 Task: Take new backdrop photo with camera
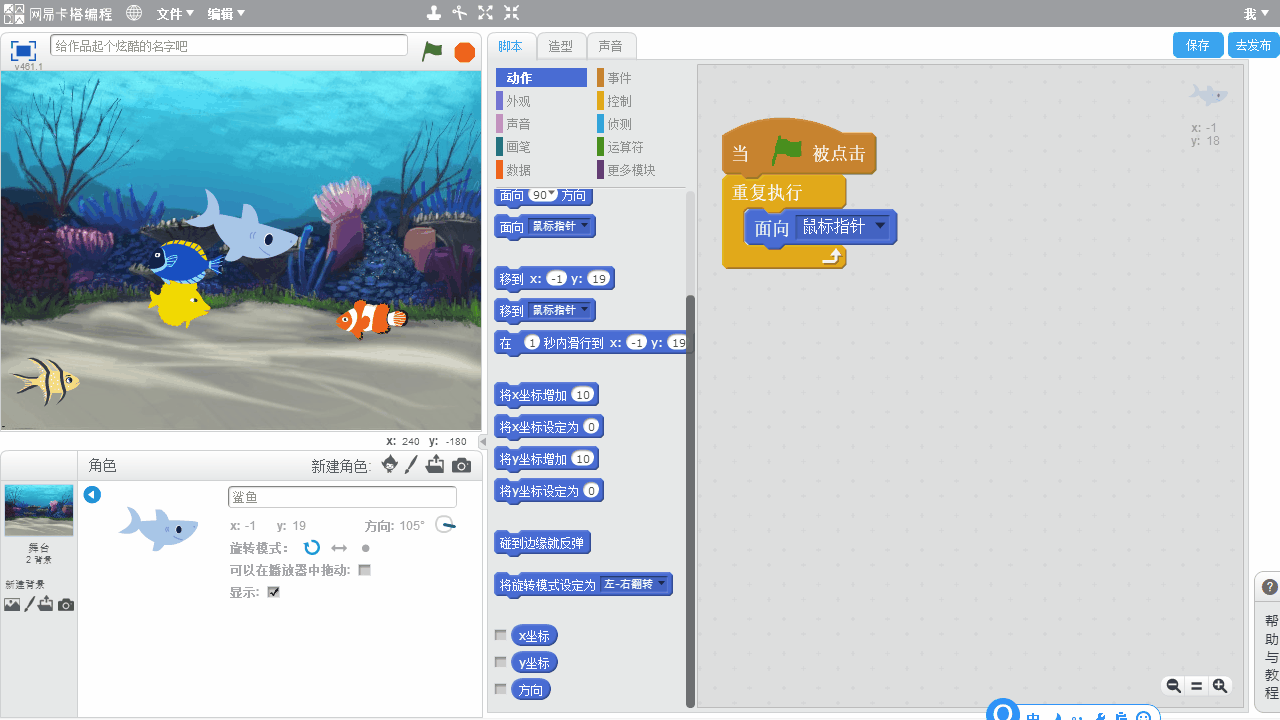pos(66,604)
